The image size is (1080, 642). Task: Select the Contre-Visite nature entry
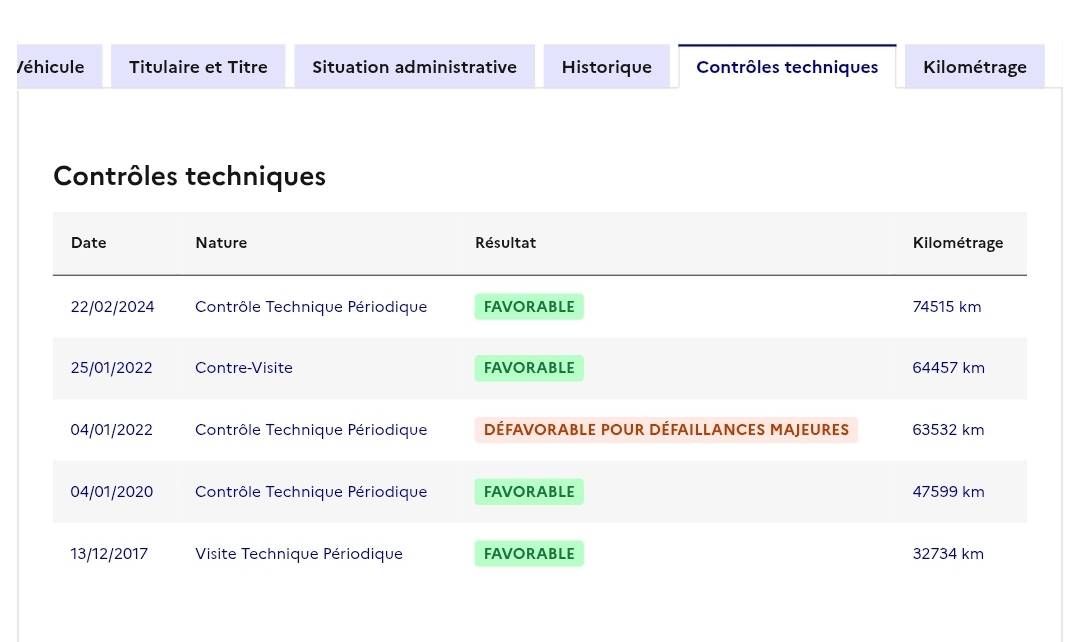coord(244,368)
